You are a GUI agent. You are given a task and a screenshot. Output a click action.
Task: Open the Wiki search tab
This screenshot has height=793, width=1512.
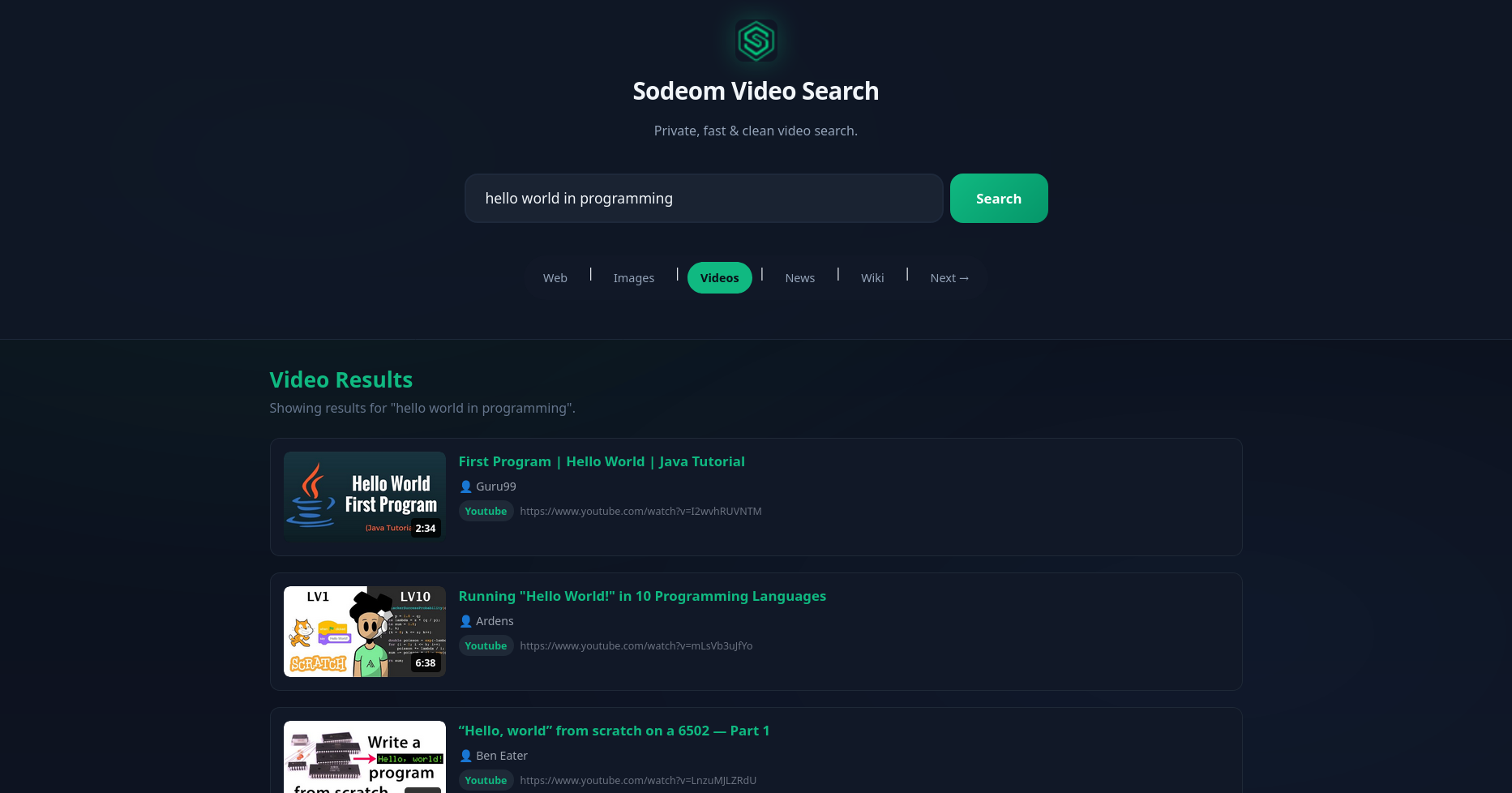click(872, 277)
